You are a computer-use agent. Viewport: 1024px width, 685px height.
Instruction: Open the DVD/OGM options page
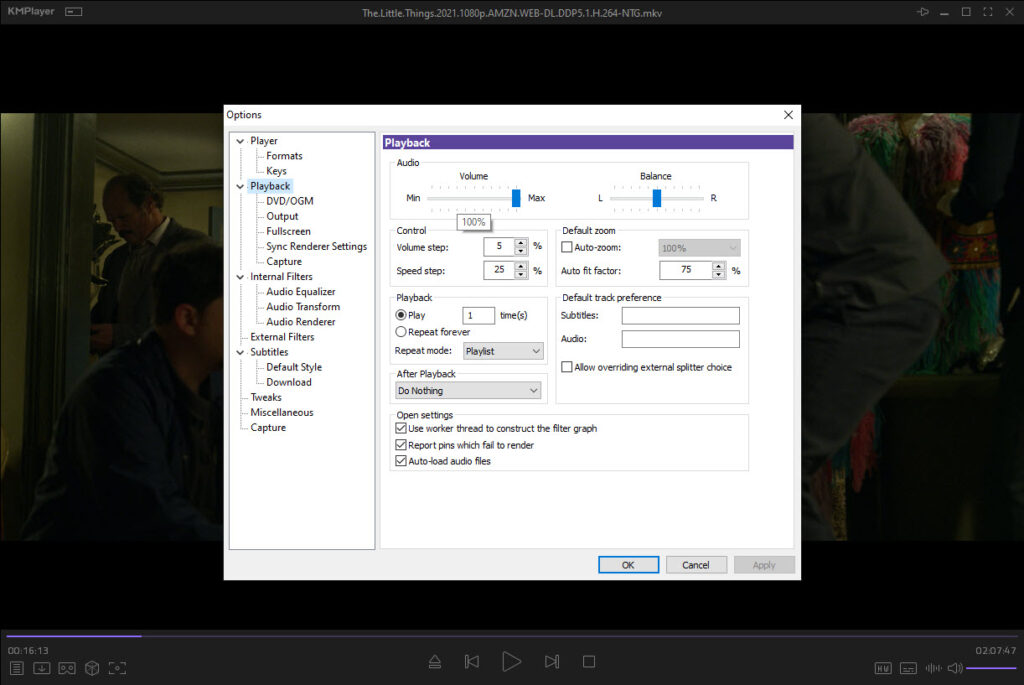point(289,201)
